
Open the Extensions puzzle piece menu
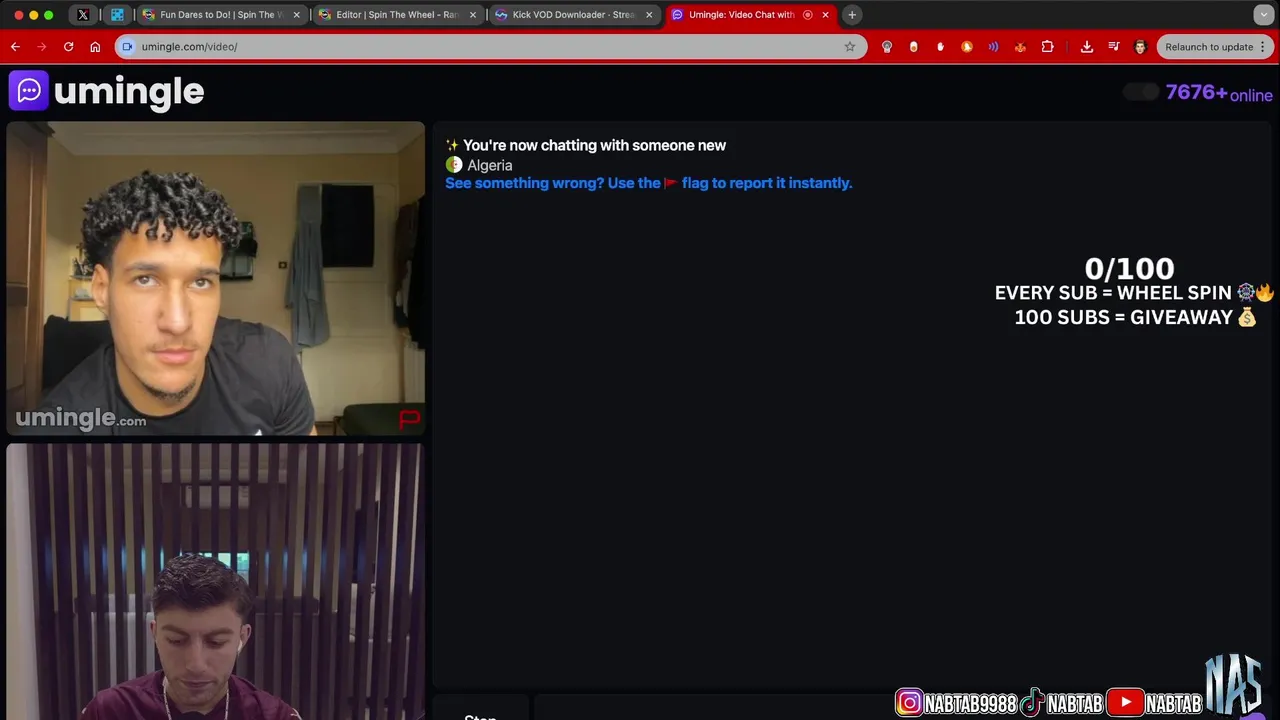[1047, 47]
